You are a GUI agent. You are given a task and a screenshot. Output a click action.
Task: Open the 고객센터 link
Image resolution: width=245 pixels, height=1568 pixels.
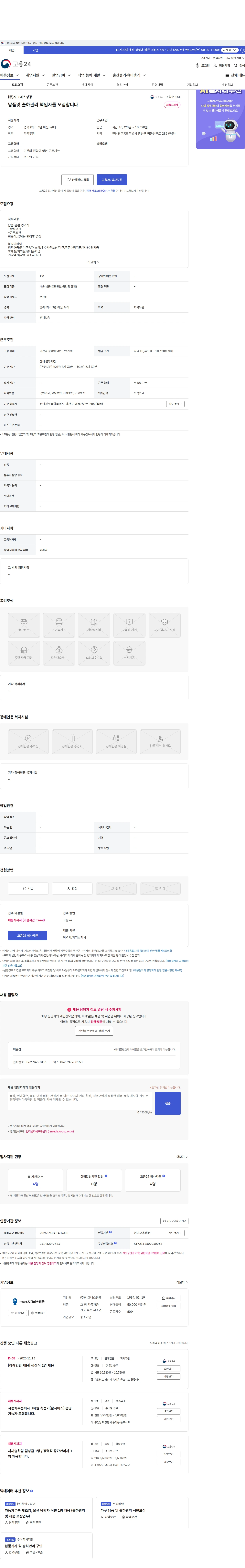[205, 58]
